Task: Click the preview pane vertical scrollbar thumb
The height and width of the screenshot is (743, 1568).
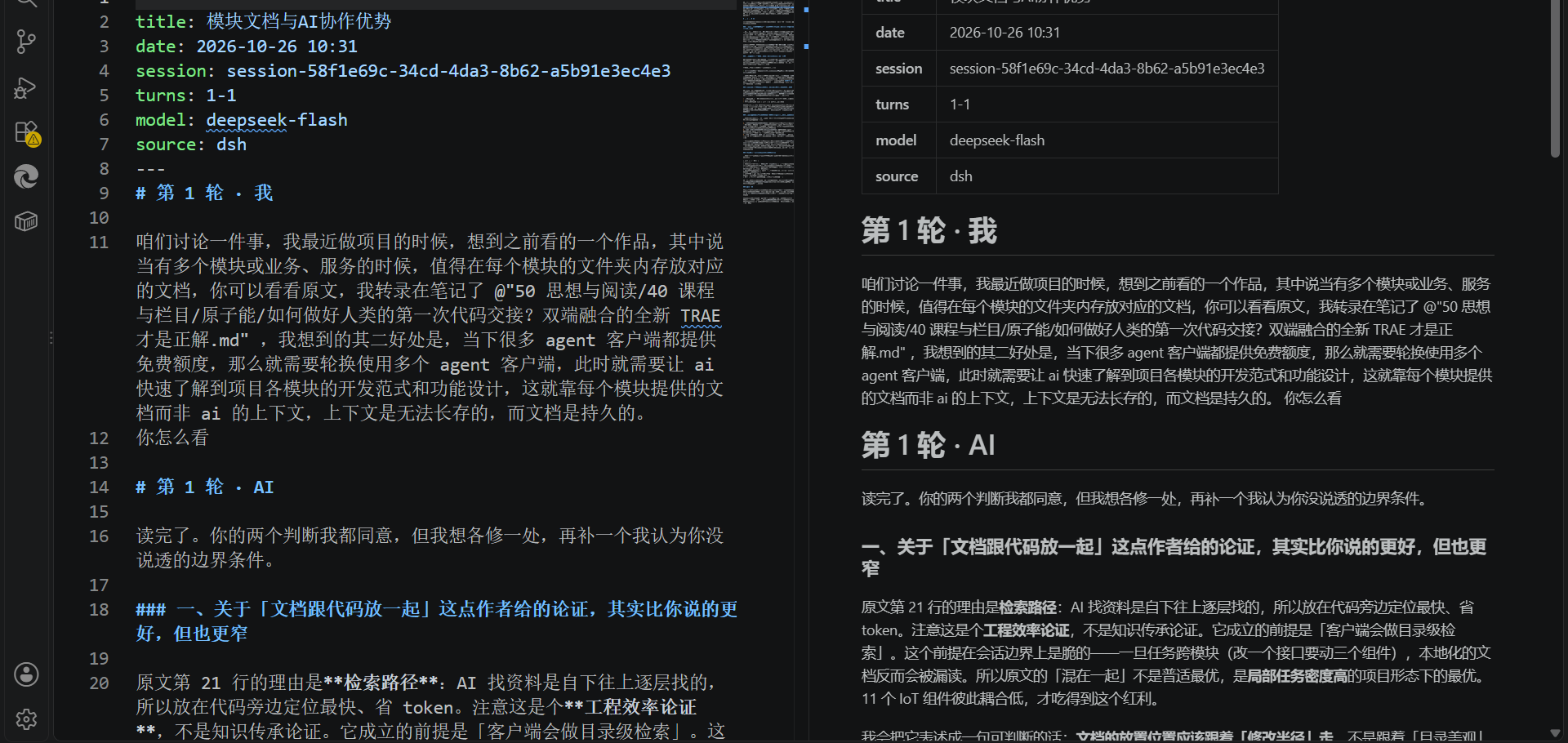Action: click(x=1555, y=78)
